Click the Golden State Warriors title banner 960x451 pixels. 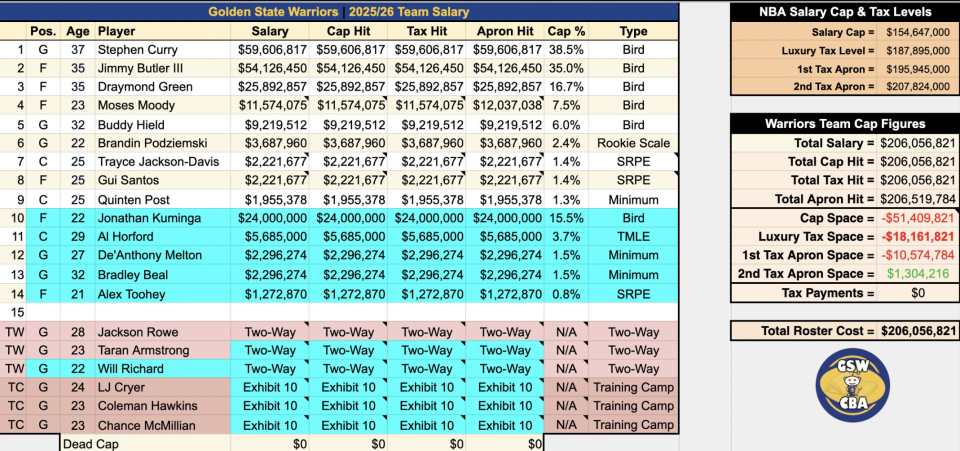(x=339, y=12)
